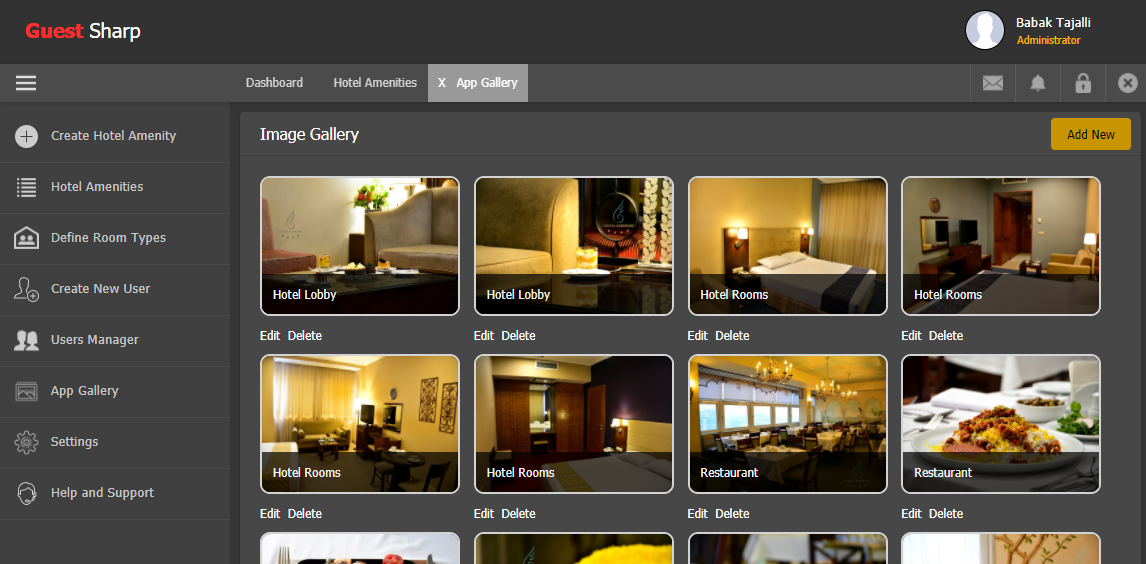1146x564 pixels.
Task: Toggle the hamburger menu icon
Action: click(26, 83)
